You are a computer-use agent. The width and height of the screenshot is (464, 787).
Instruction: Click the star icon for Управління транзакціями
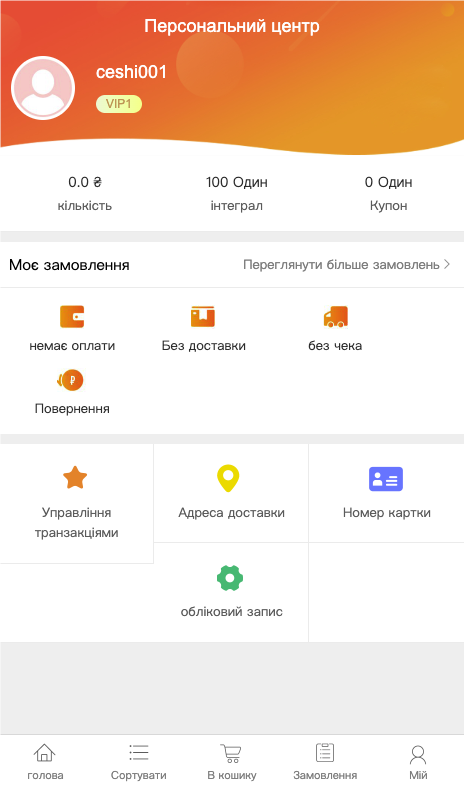tap(75, 477)
